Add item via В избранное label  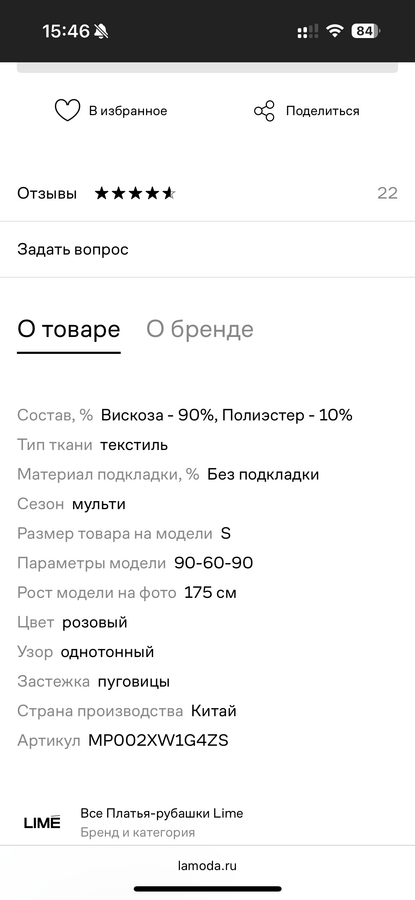pyautogui.click(x=128, y=111)
